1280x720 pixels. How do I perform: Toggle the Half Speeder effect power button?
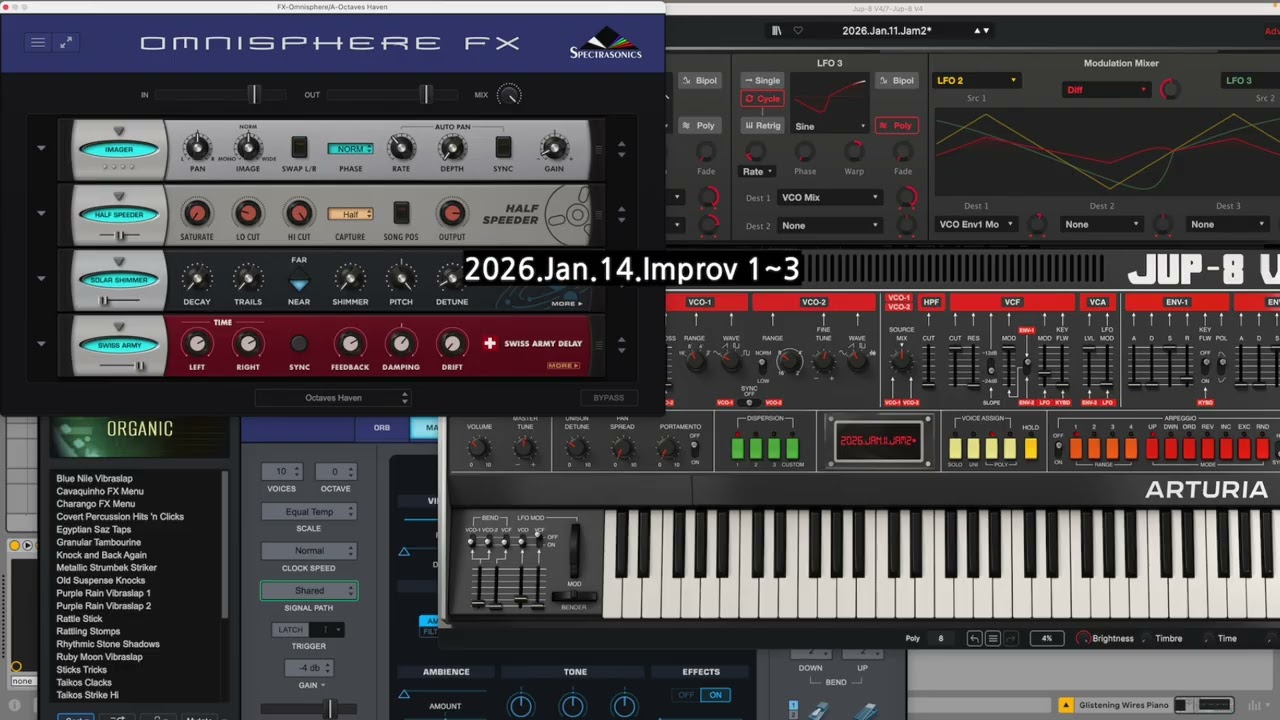[120, 215]
